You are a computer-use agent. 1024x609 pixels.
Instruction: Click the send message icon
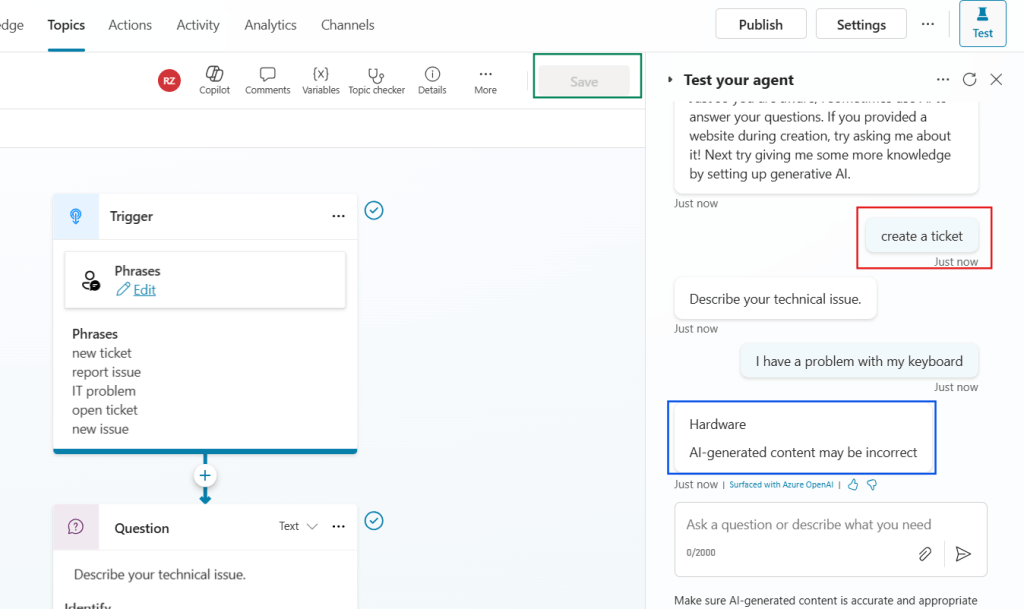963,553
